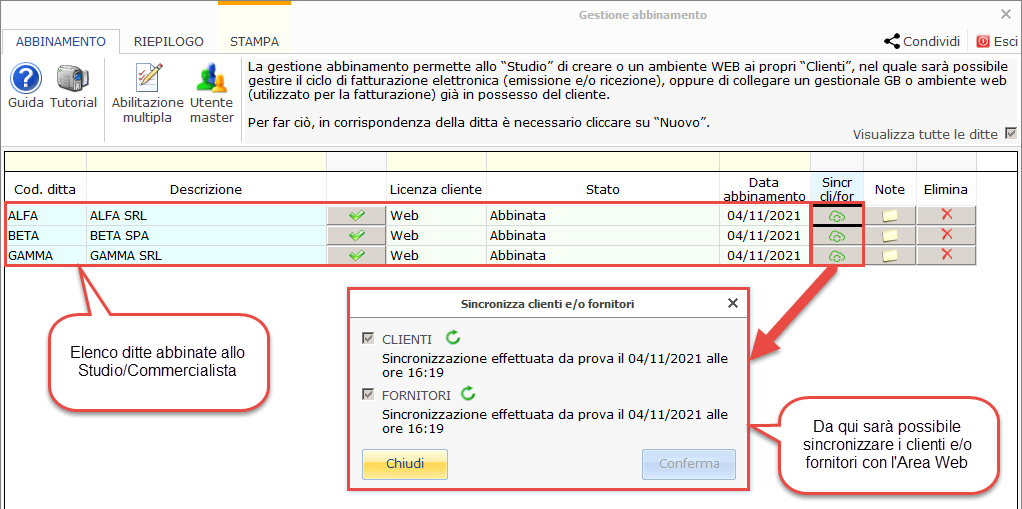
Task: Click green refresh icon next to FORNITORI
Action: click(468, 394)
